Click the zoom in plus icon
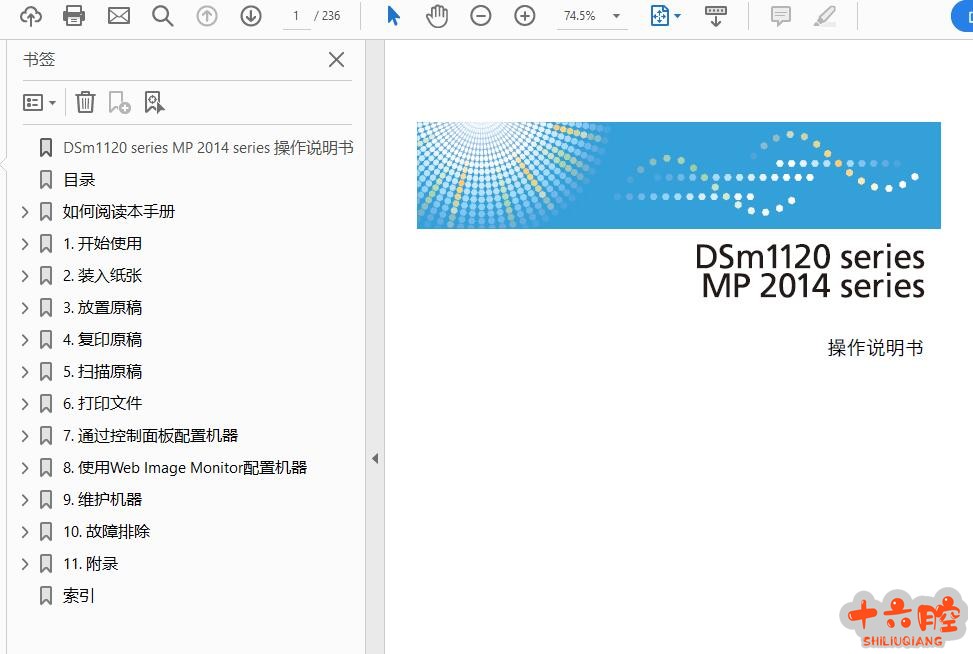The width and height of the screenshot is (973, 654). pos(524,16)
